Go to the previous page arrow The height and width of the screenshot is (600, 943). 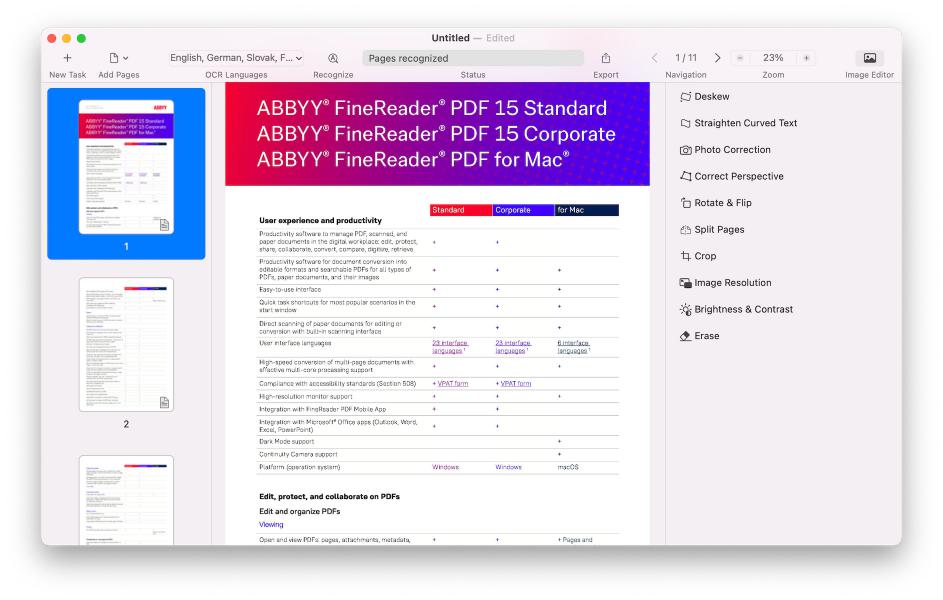tap(654, 58)
